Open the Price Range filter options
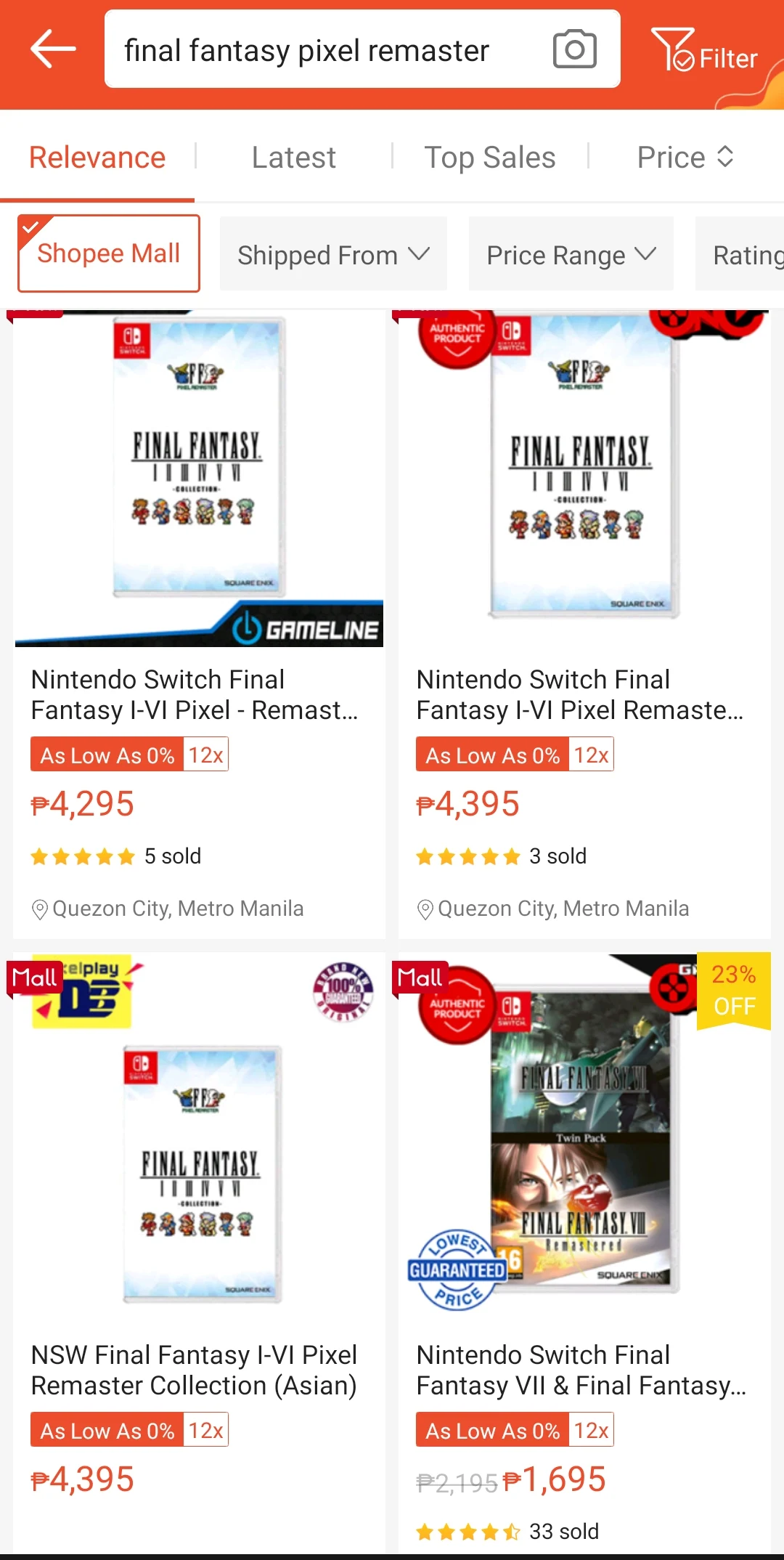The width and height of the screenshot is (784, 1560). click(571, 254)
